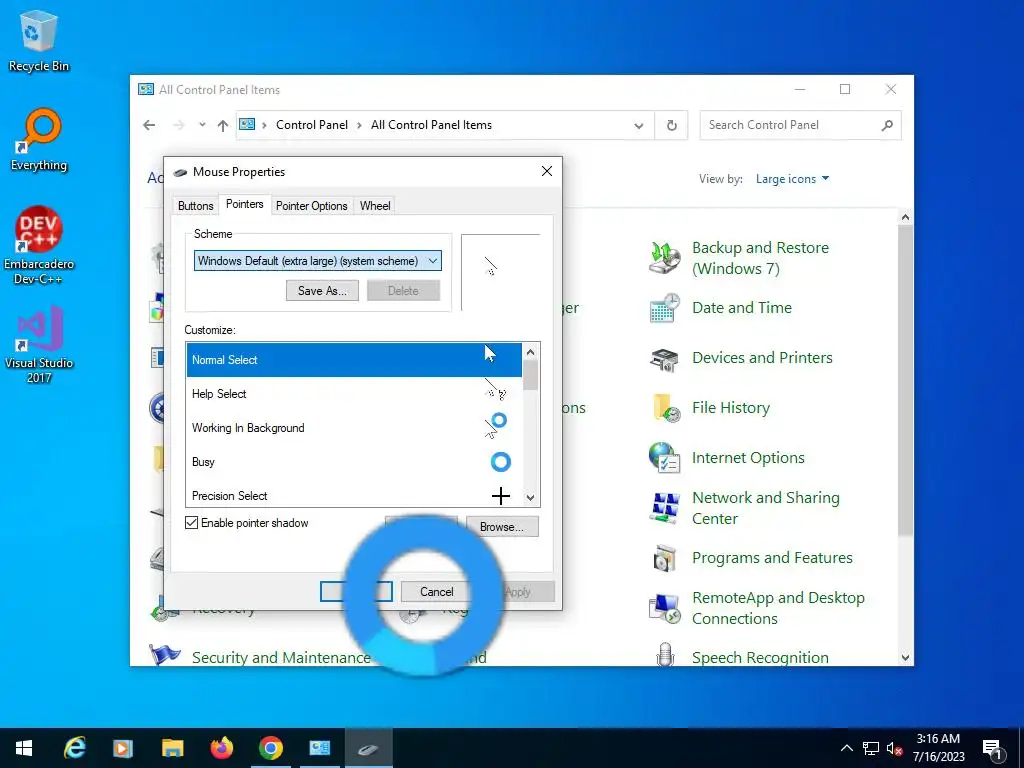Viewport: 1024px width, 768px height.
Task: Click the volume icon in system tray
Action: (x=894, y=748)
